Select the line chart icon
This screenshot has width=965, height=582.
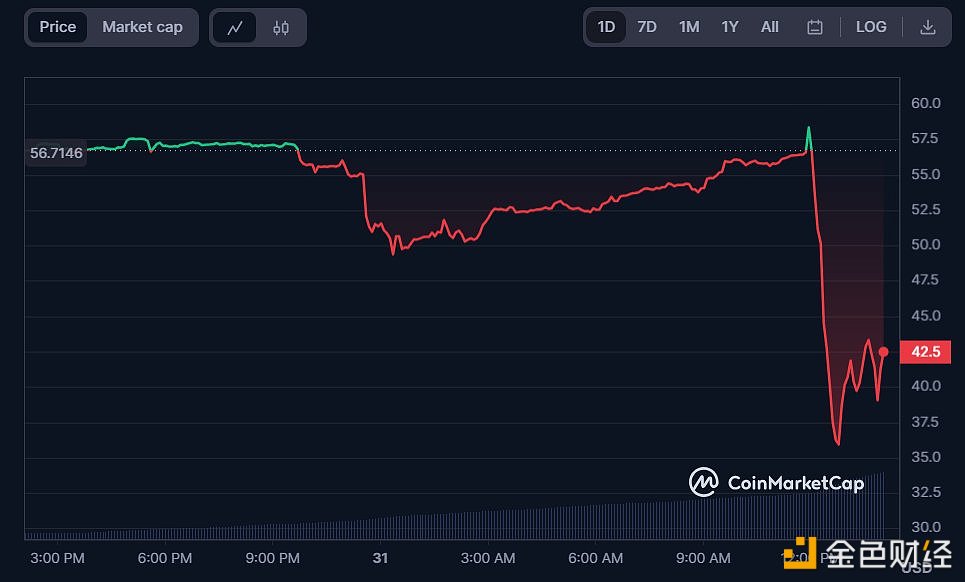click(234, 28)
